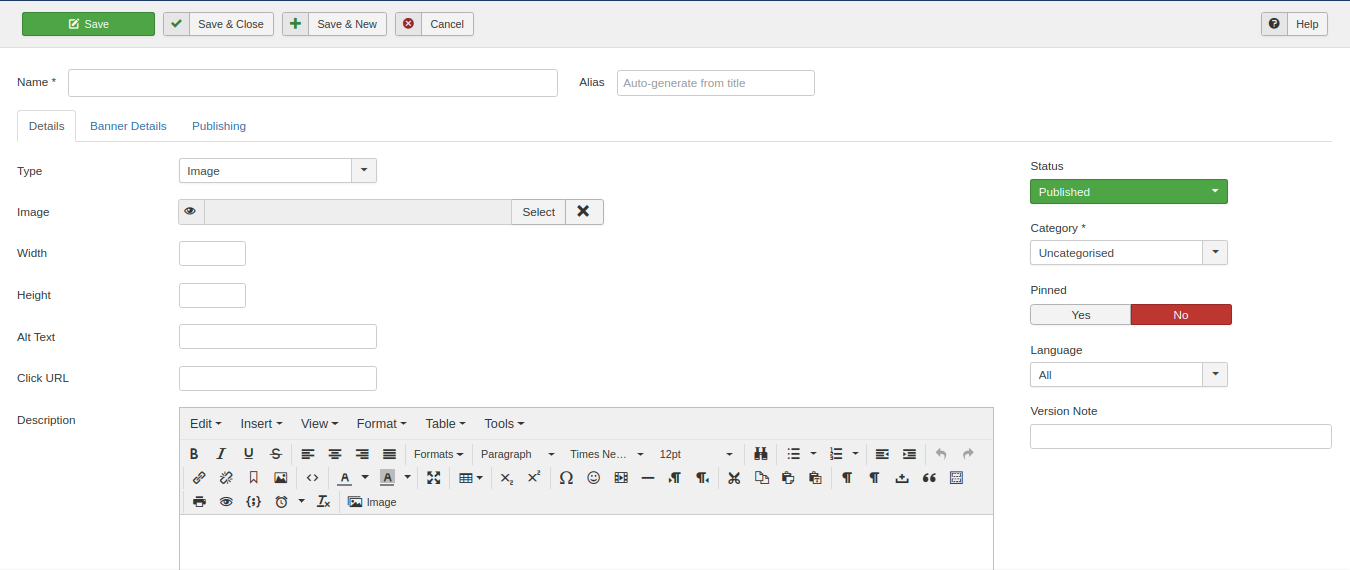Apply subscript formatting

coord(507,478)
